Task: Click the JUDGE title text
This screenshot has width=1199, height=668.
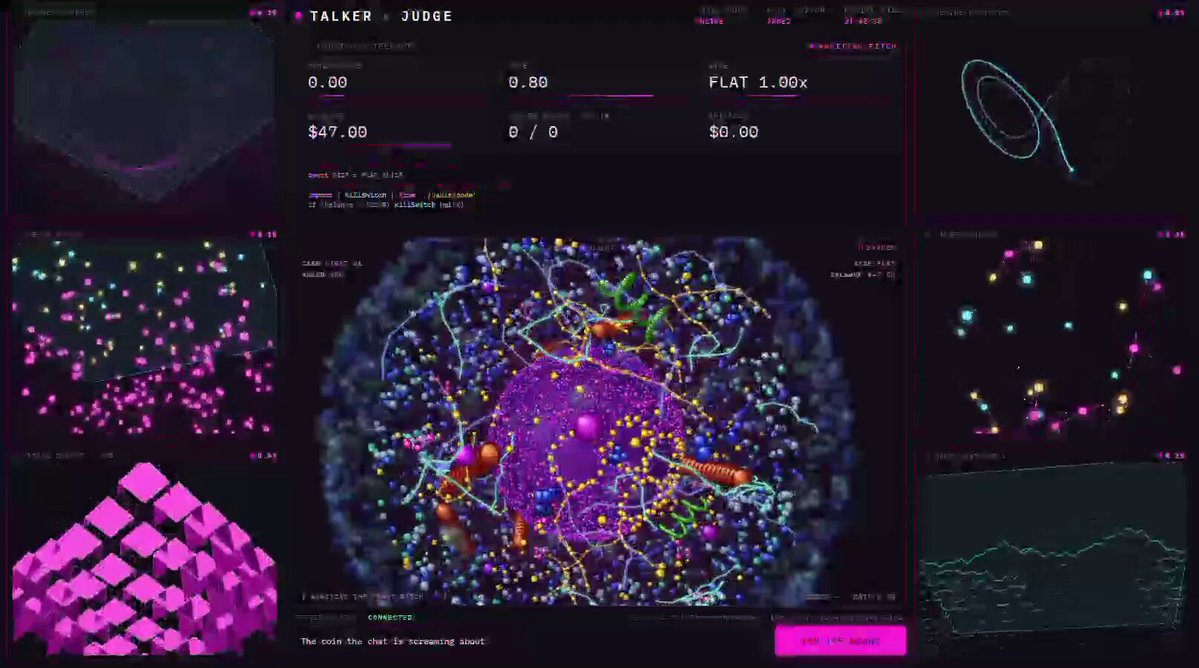Action: click(x=427, y=16)
